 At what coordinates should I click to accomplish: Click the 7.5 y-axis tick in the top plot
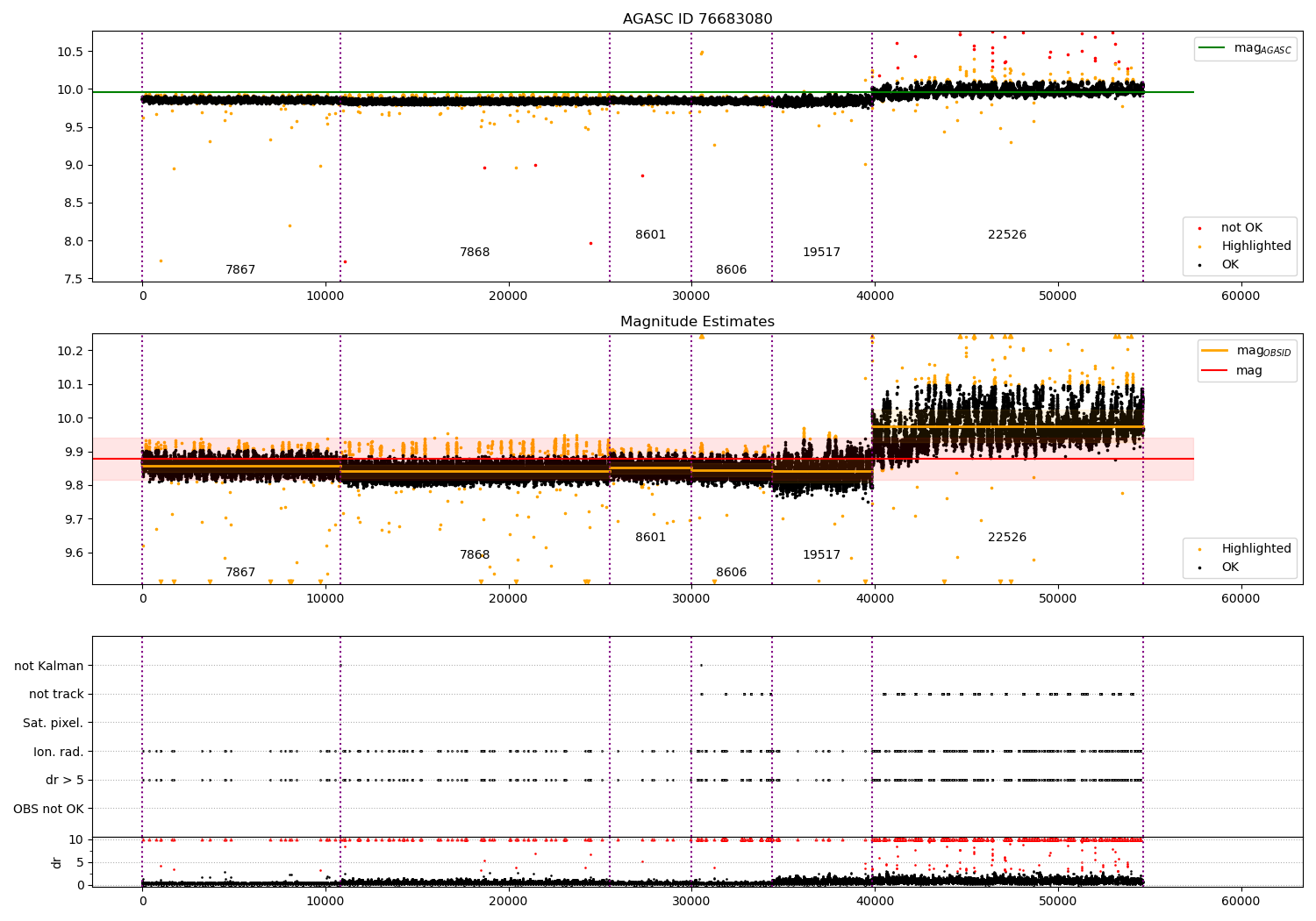(74, 279)
